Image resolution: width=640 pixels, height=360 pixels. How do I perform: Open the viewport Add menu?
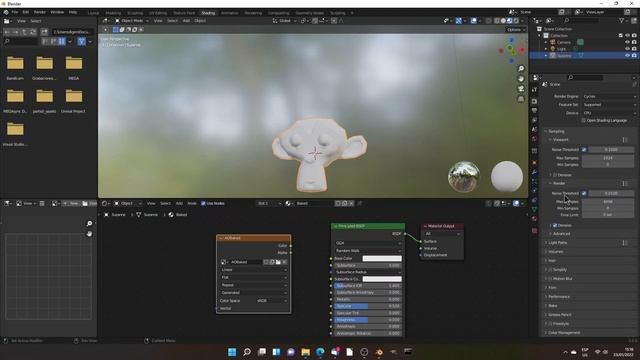[x=186, y=21]
